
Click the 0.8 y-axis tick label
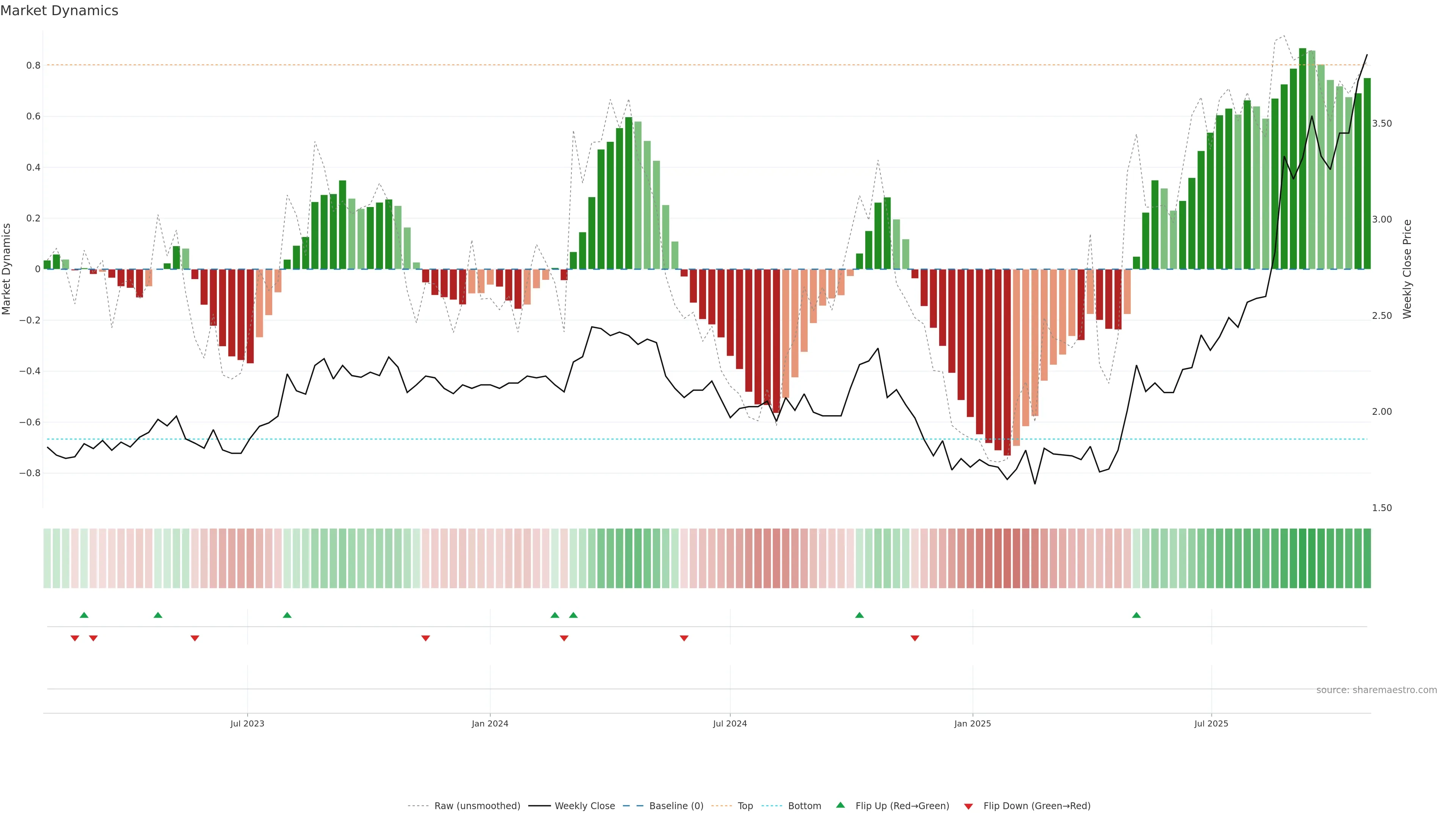tap(33, 66)
